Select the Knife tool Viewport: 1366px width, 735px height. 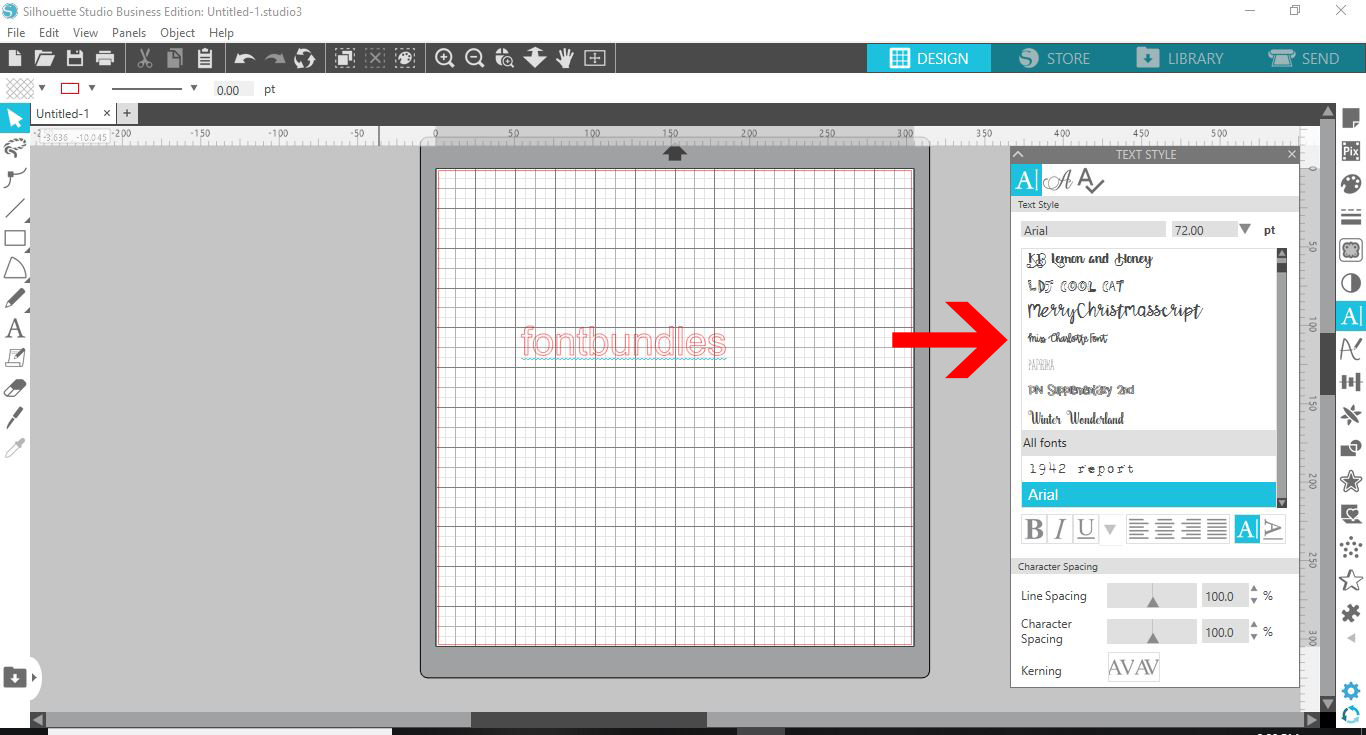click(15, 418)
